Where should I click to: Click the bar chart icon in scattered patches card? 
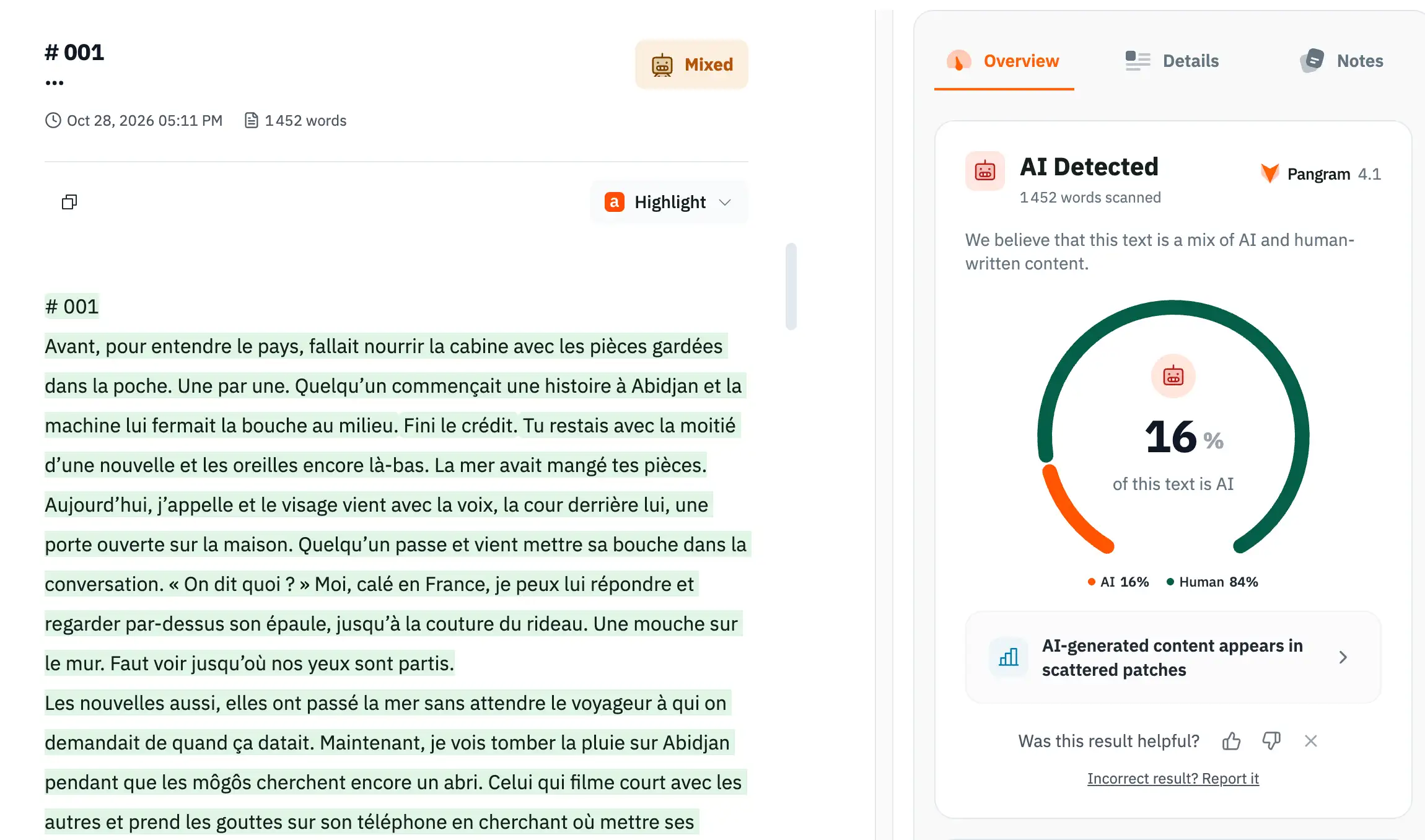1008,657
